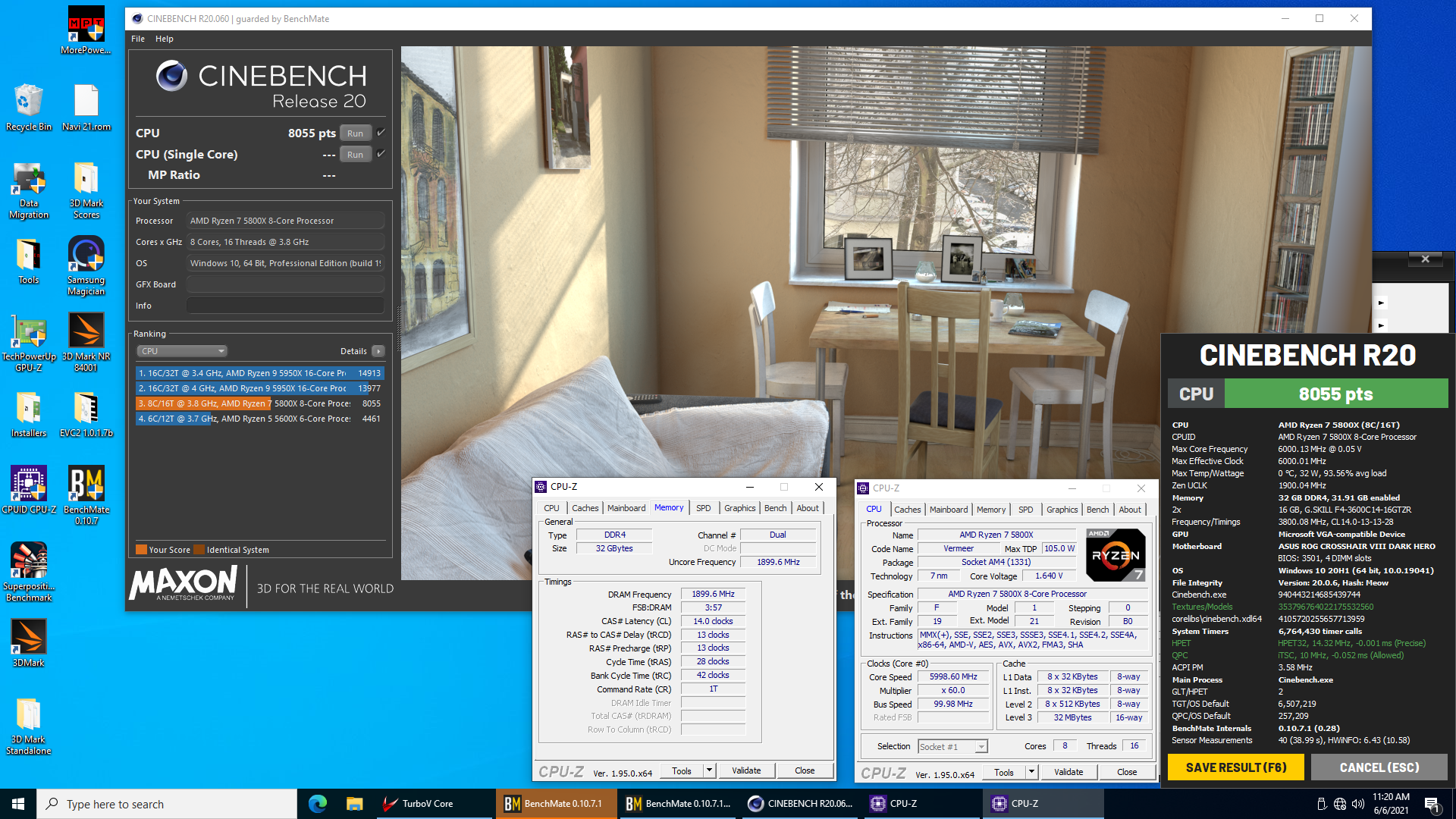Launch TechPowerUp GPU-Z shortcut
This screenshot has width=1456, height=819.
point(29,342)
